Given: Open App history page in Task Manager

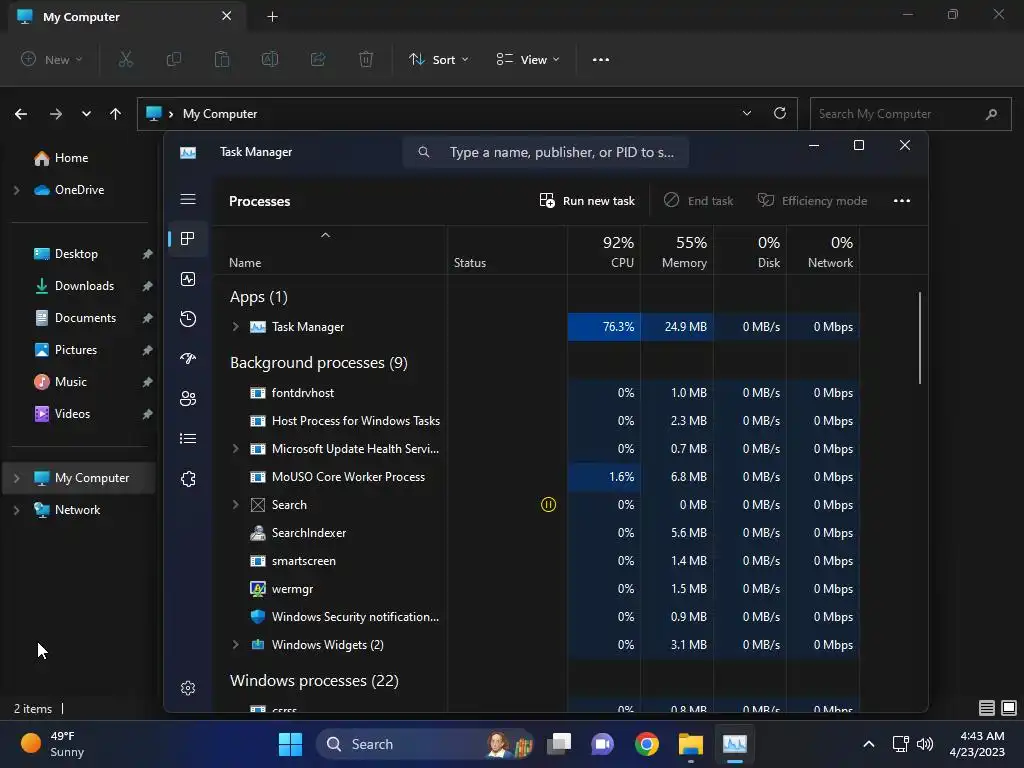Looking at the screenshot, I should 188,319.
